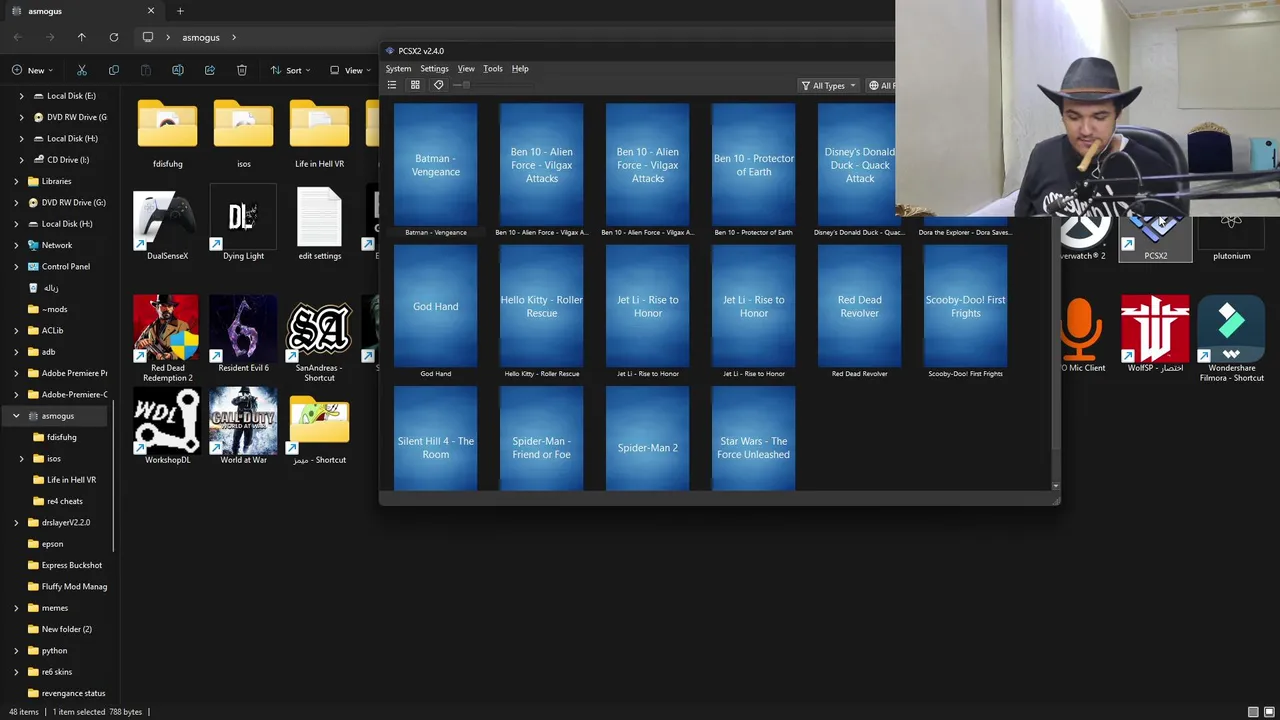Screen dimensions: 1280x720
Task: Switch Explorer to large icons view in status bar
Action: coord(1270,712)
